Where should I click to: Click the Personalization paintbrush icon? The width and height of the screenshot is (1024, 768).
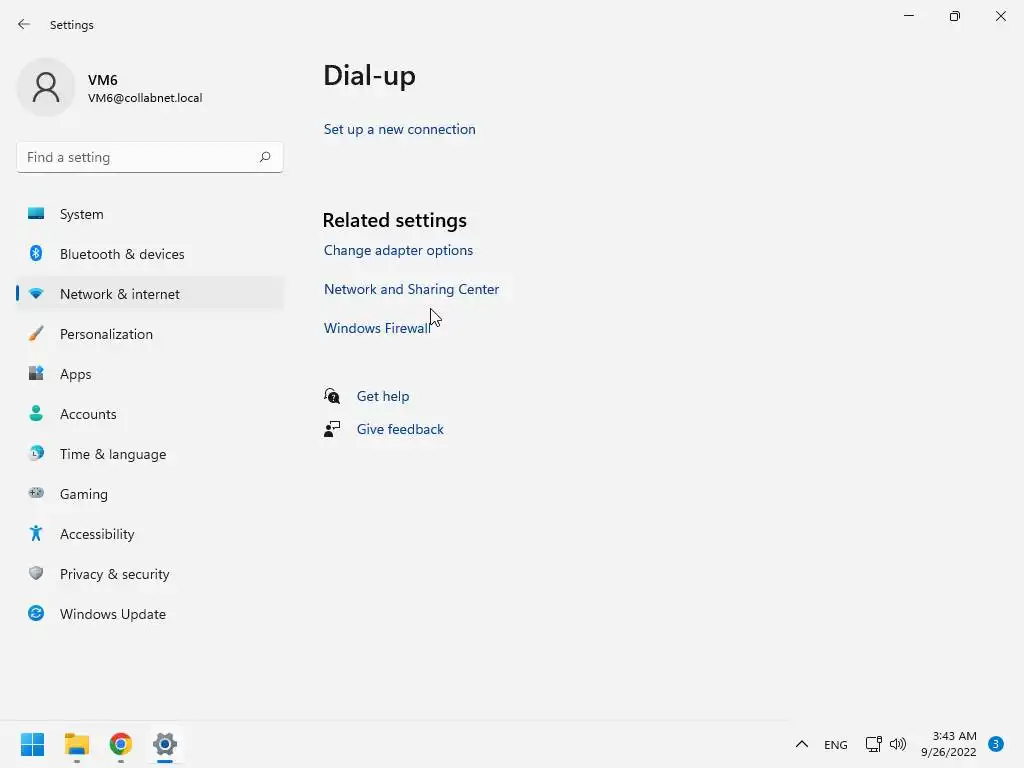click(x=36, y=334)
